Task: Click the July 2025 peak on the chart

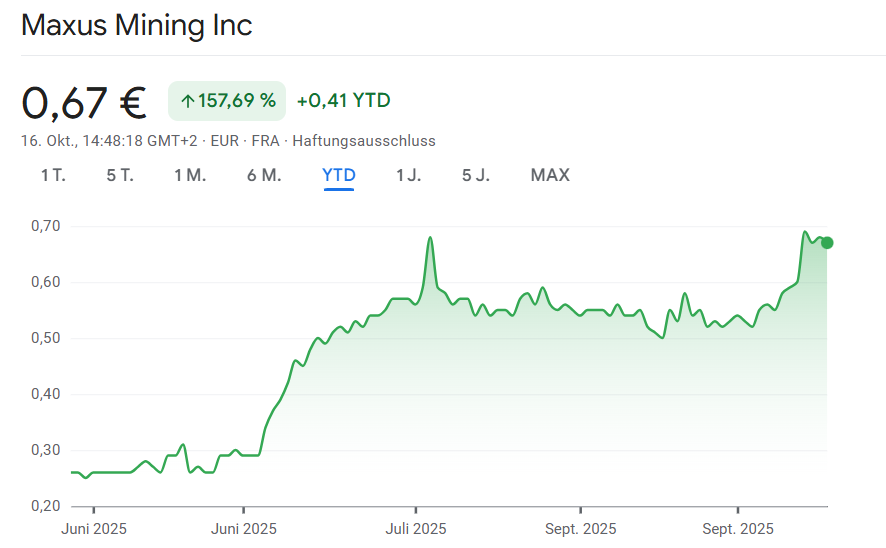Action: [430, 238]
